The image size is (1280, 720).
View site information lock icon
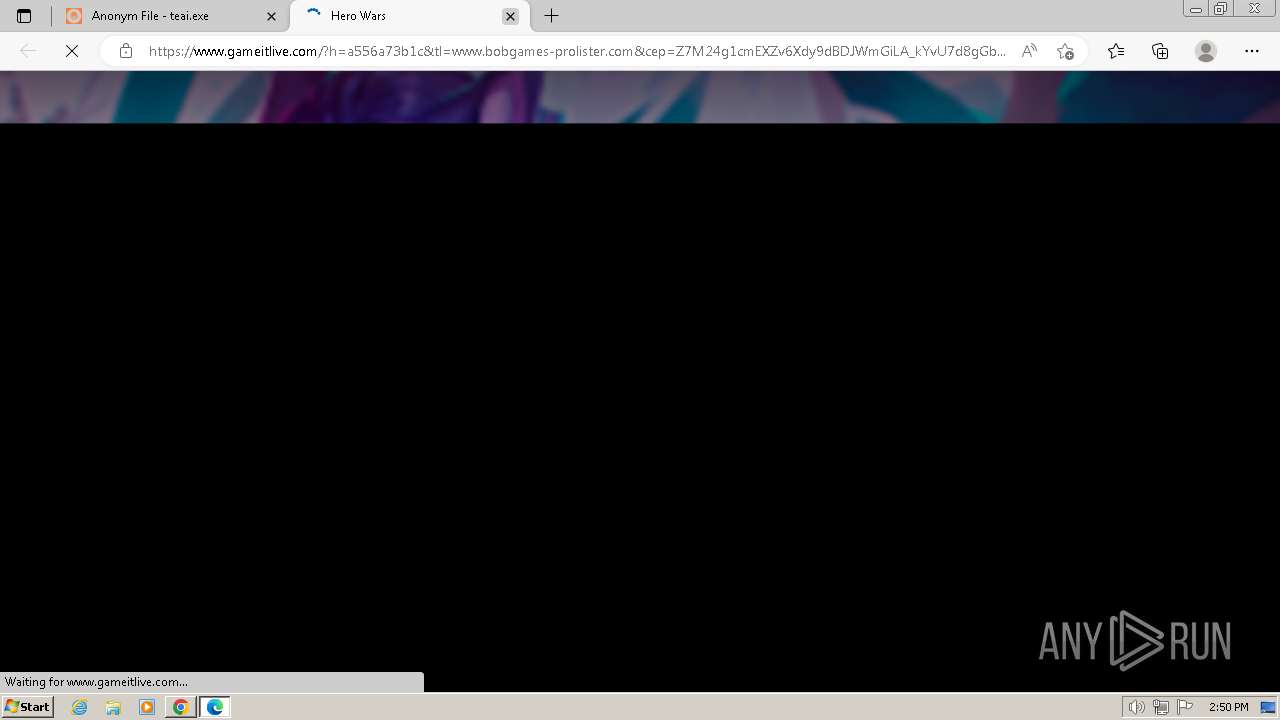[125, 51]
